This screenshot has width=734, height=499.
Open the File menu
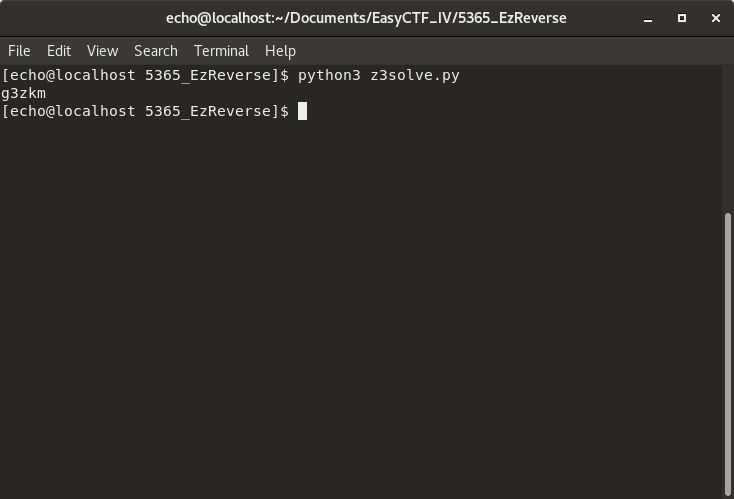[x=19, y=51]
